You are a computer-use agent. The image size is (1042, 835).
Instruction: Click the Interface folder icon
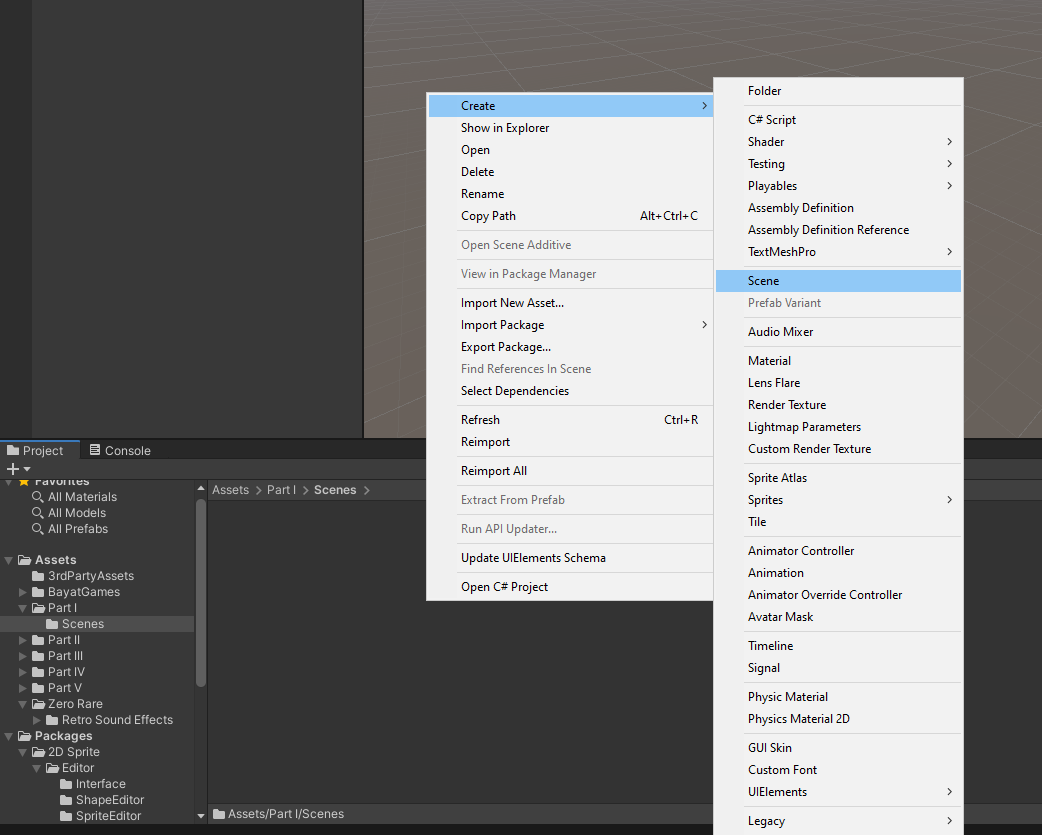pyautogui.click(x=66, y=784)
